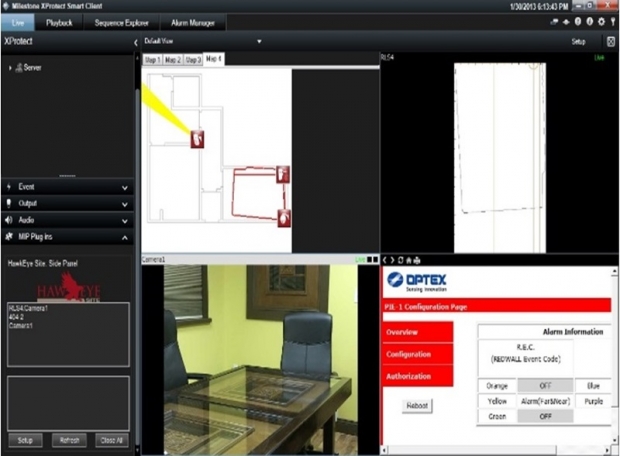The height and width of the screenshot is (456, 620).
Task: Collapse the XProtect side panel
Action: (136, 42)
